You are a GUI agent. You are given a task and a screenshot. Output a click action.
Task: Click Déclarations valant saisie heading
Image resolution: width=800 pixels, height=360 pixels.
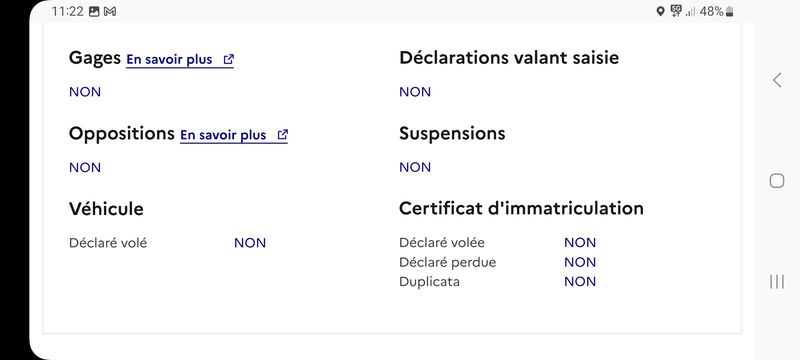coord(509,58)
